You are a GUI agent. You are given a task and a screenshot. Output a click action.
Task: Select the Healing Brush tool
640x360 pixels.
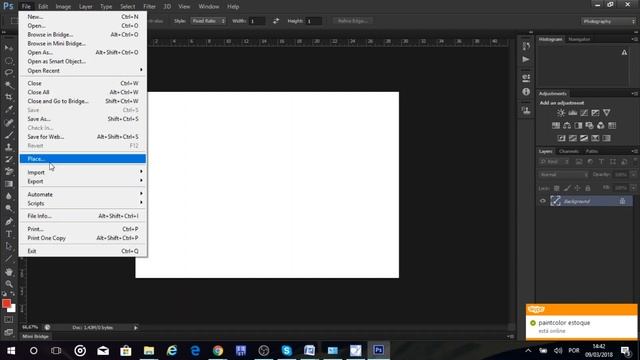(x=9, y=122)
